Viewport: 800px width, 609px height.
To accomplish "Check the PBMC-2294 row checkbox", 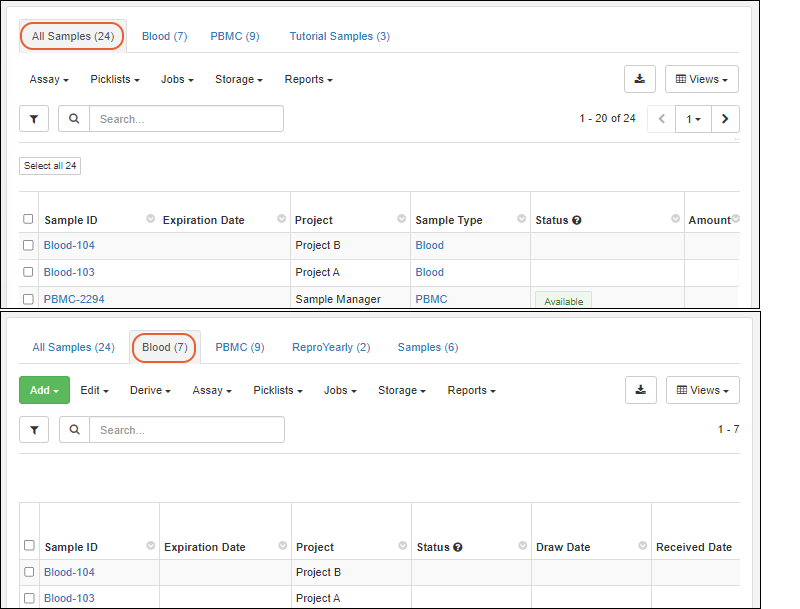I will coord(28,299).
